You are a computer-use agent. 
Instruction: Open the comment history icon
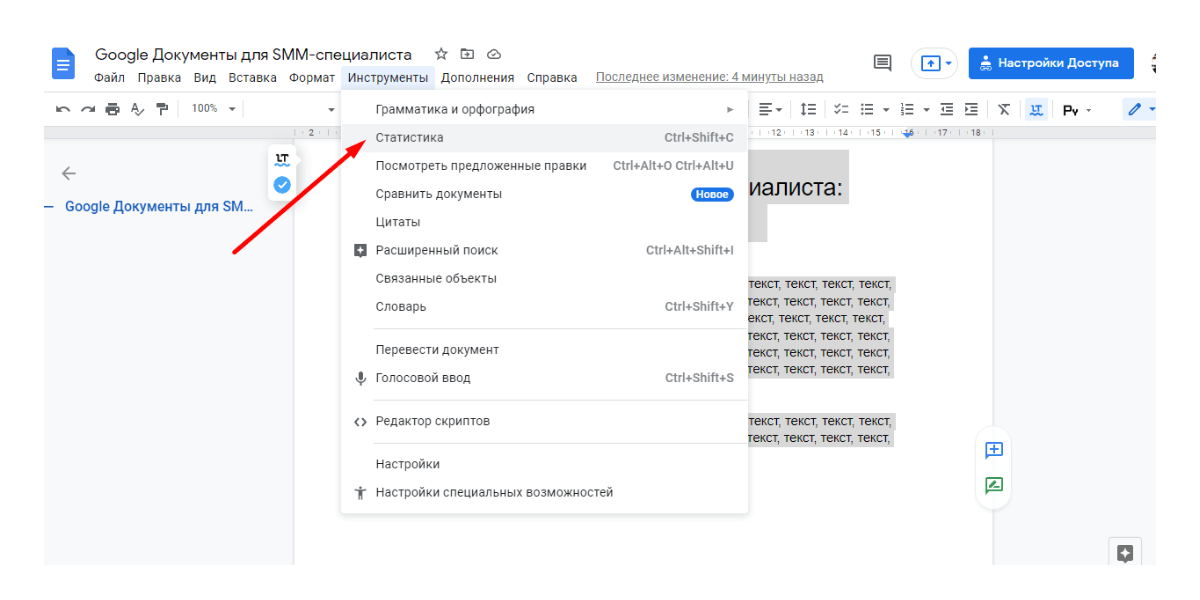882,63
